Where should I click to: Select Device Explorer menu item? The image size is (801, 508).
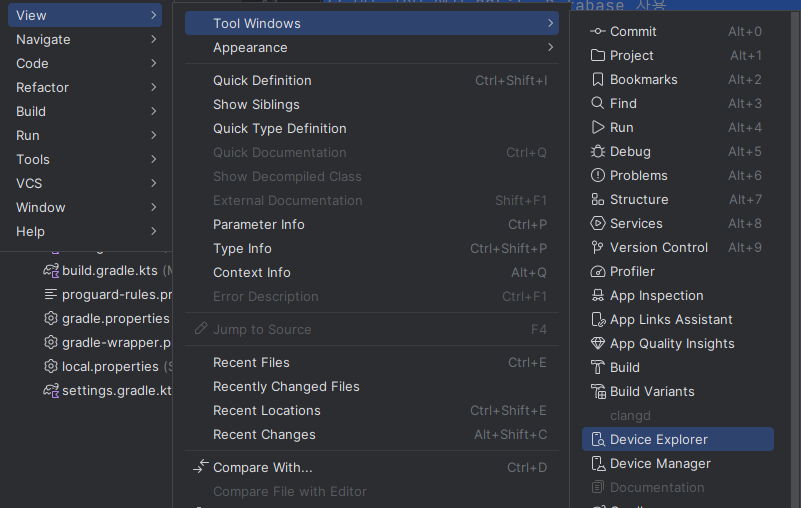(677, 440)
